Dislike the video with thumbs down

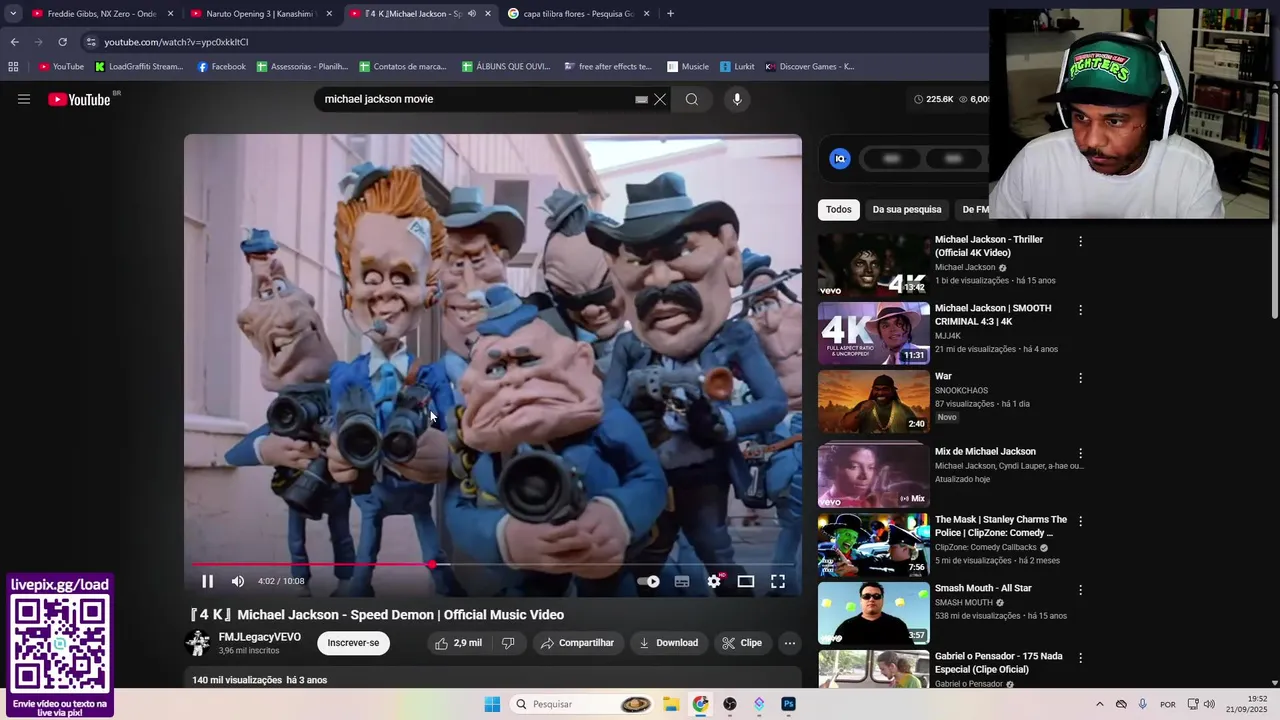pyautogui.click(x=508, y=643)
